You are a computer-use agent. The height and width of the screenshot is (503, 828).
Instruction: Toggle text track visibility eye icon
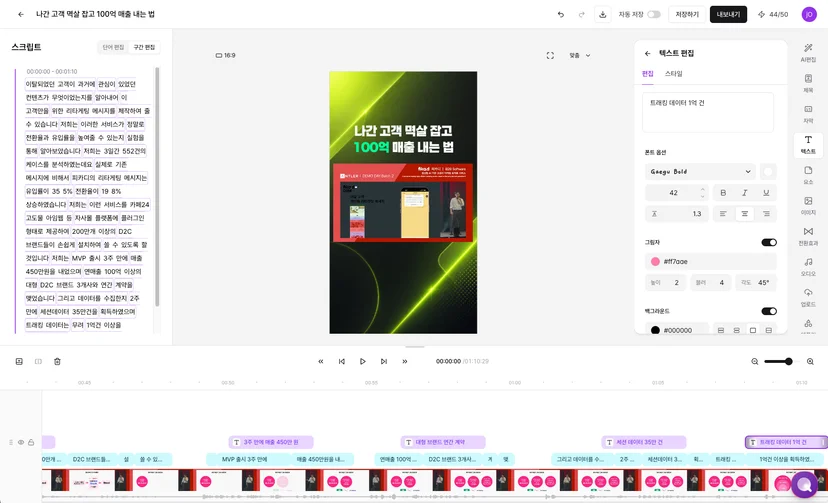[x=21, y=442]
